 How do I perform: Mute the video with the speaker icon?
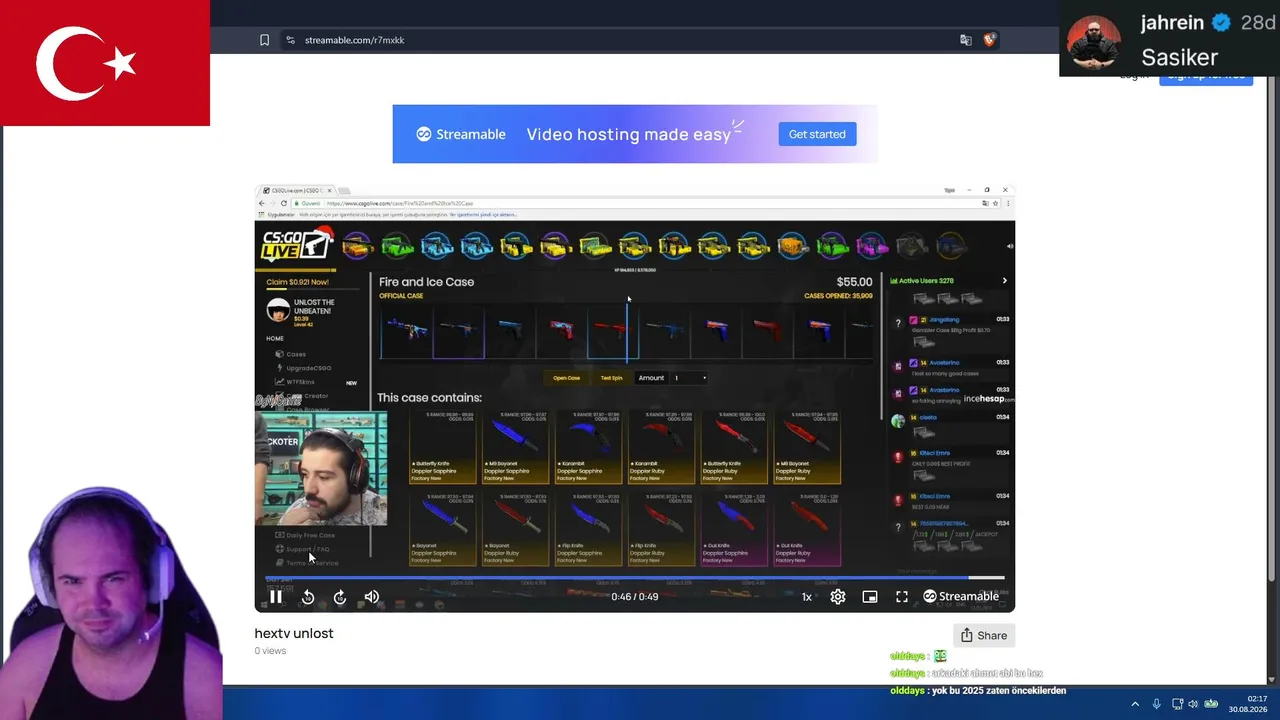(372, 597)
